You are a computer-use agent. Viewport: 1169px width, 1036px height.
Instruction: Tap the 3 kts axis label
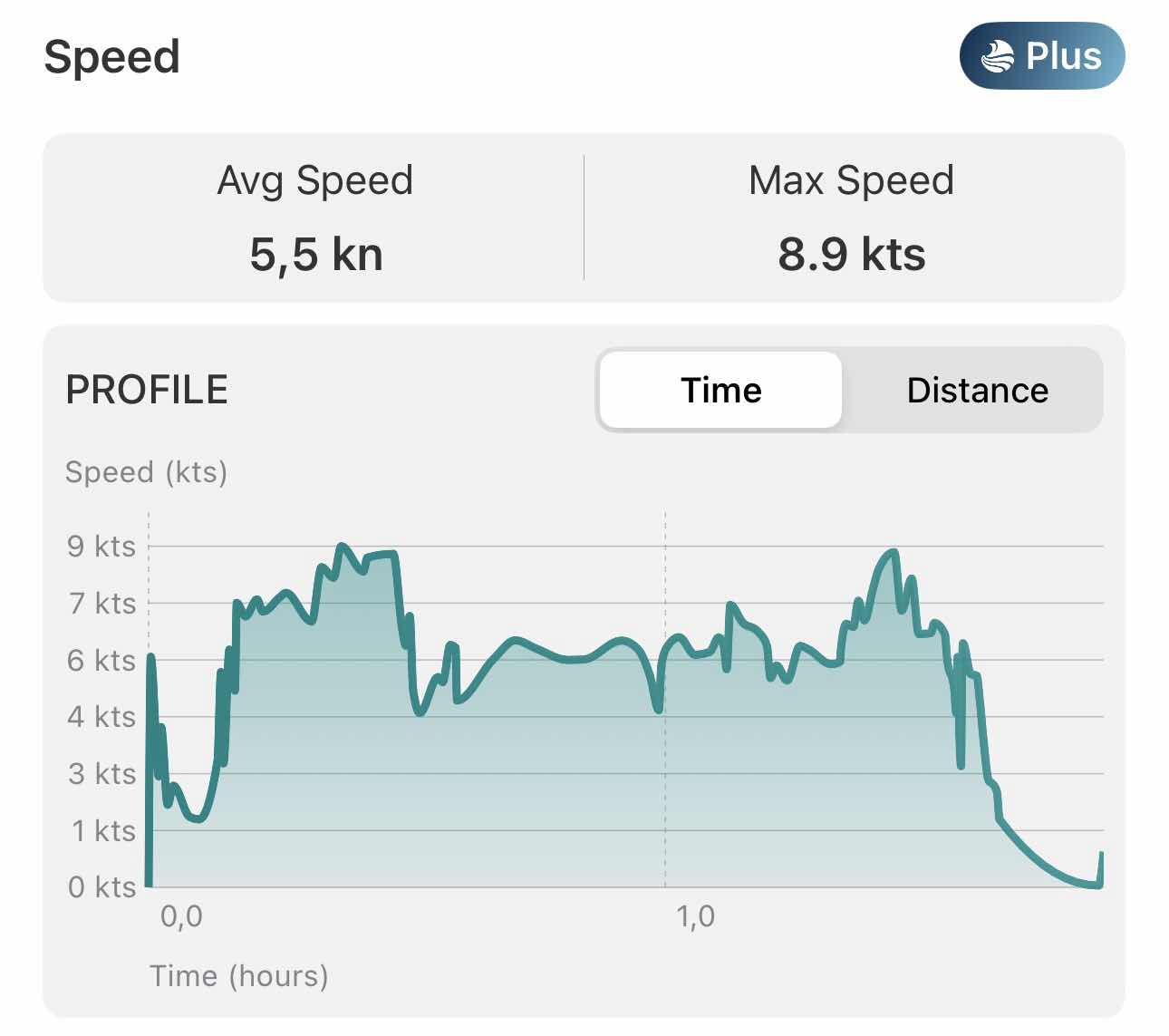101,774
